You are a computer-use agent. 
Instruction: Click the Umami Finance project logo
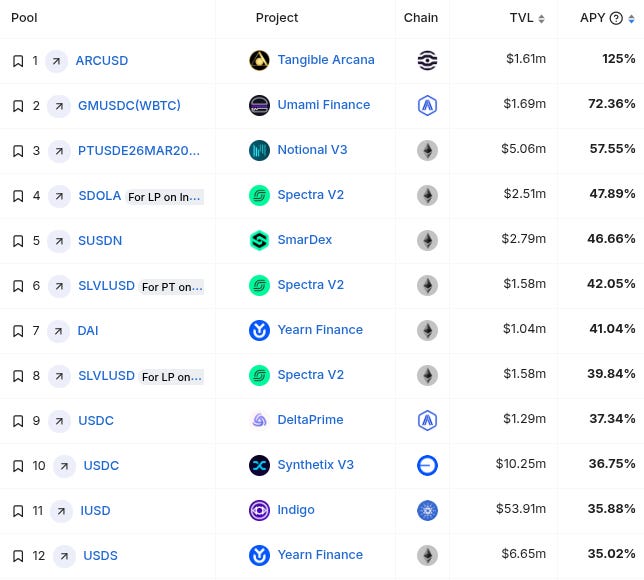pyautogui.click(x=260, y=105)
